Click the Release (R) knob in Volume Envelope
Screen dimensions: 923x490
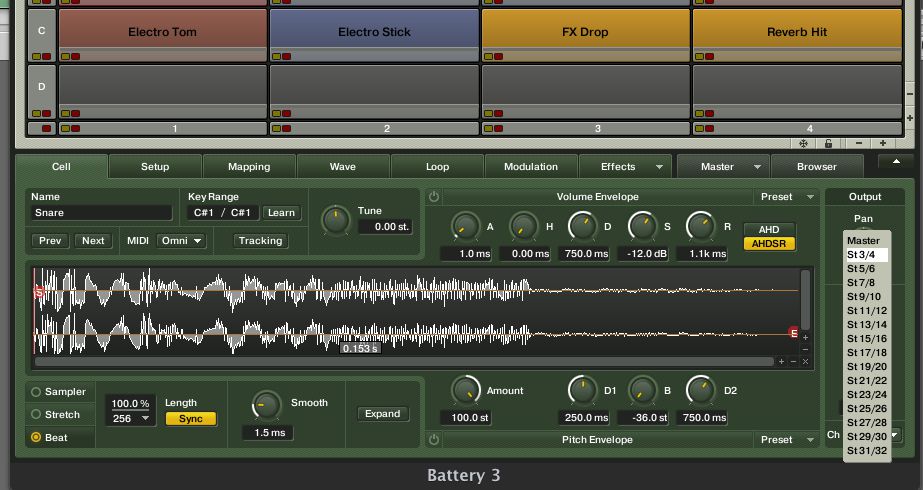pyautogui.click(x=700, y=227)
